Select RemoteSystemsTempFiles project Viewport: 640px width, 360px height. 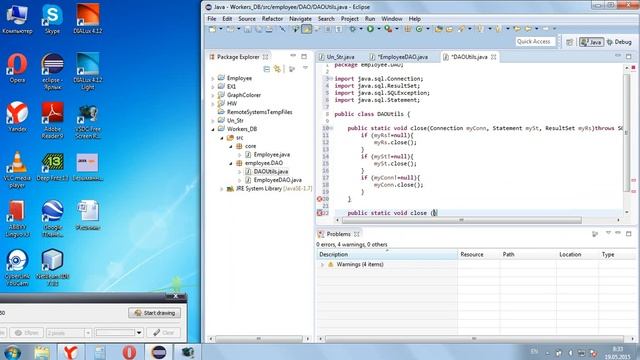[x=259, y=112]
